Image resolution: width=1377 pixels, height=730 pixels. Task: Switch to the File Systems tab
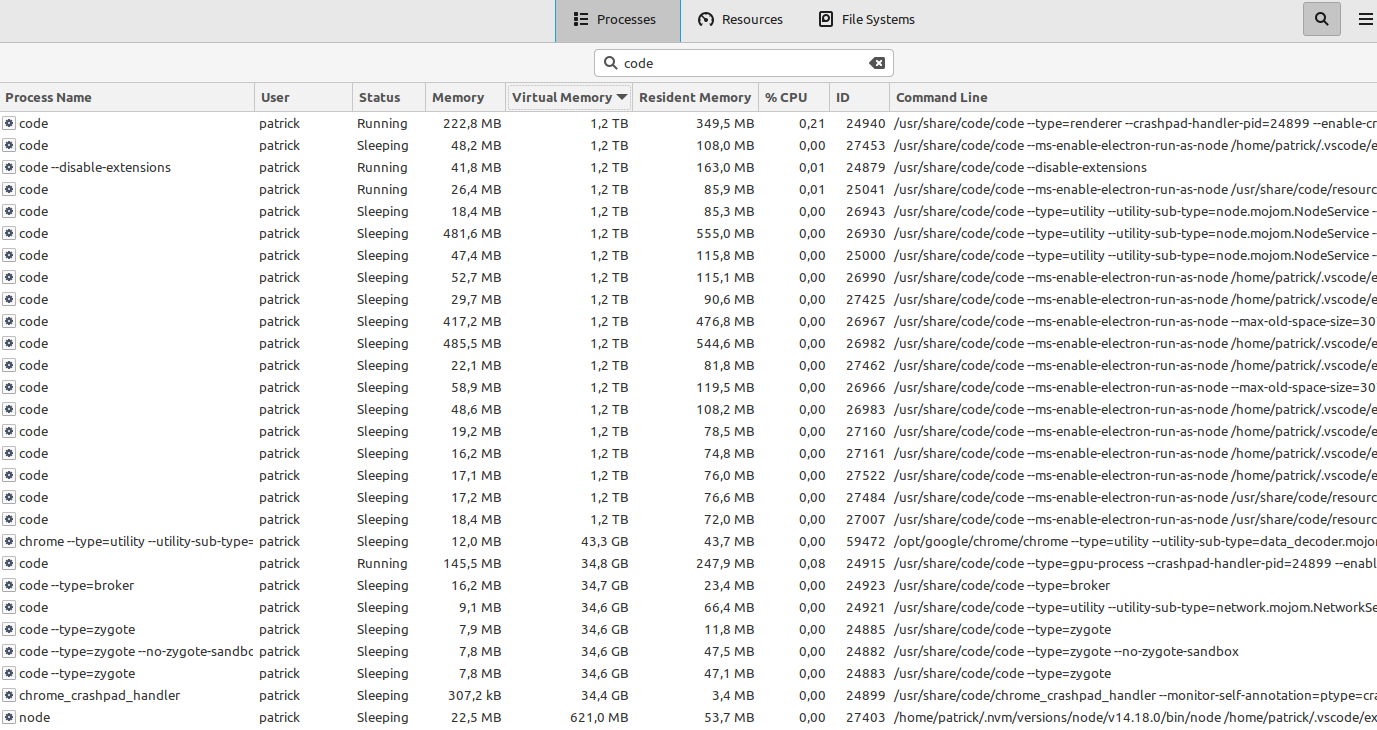coord(866,18)
